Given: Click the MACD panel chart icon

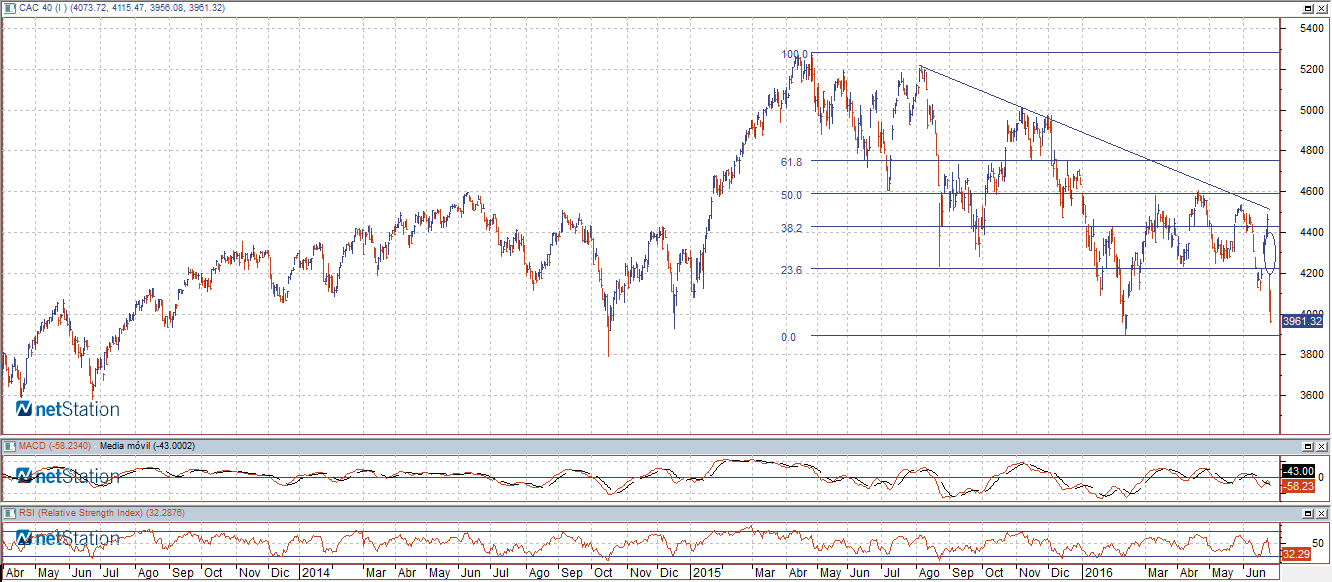Looking at the screenshot, I should pos(8,445).
